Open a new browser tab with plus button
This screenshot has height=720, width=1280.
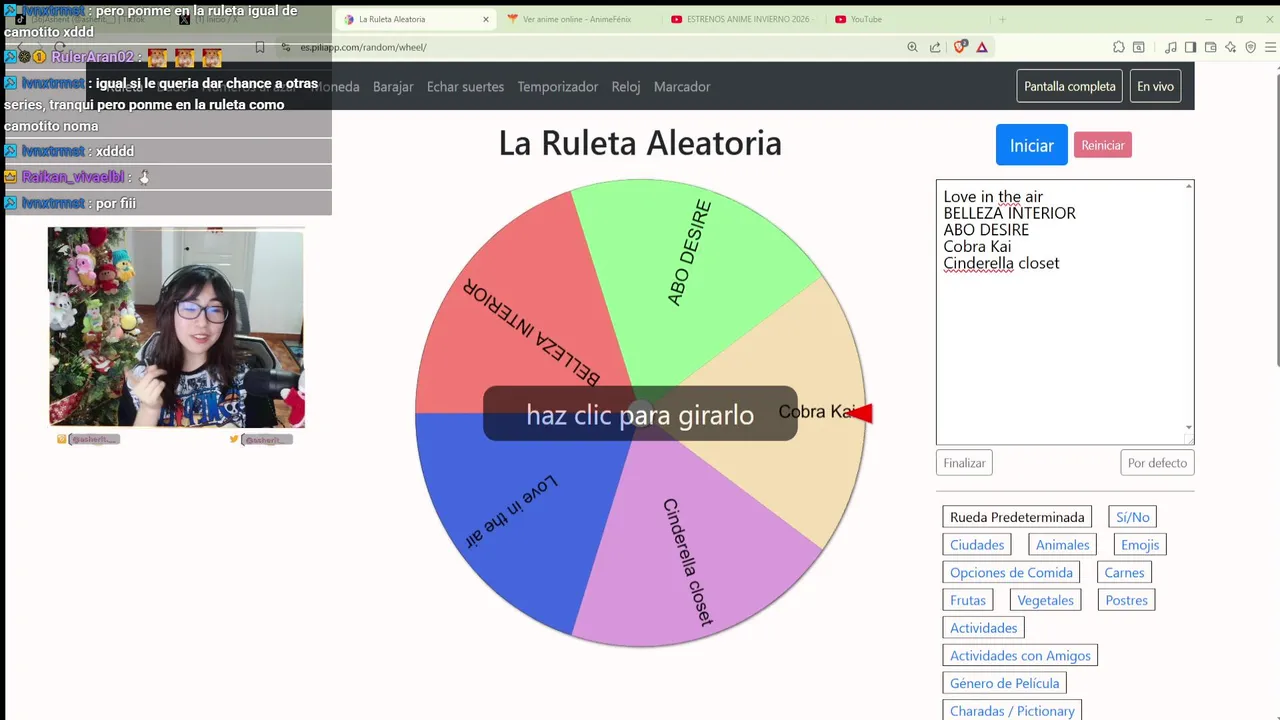(x=1002, y=19)
